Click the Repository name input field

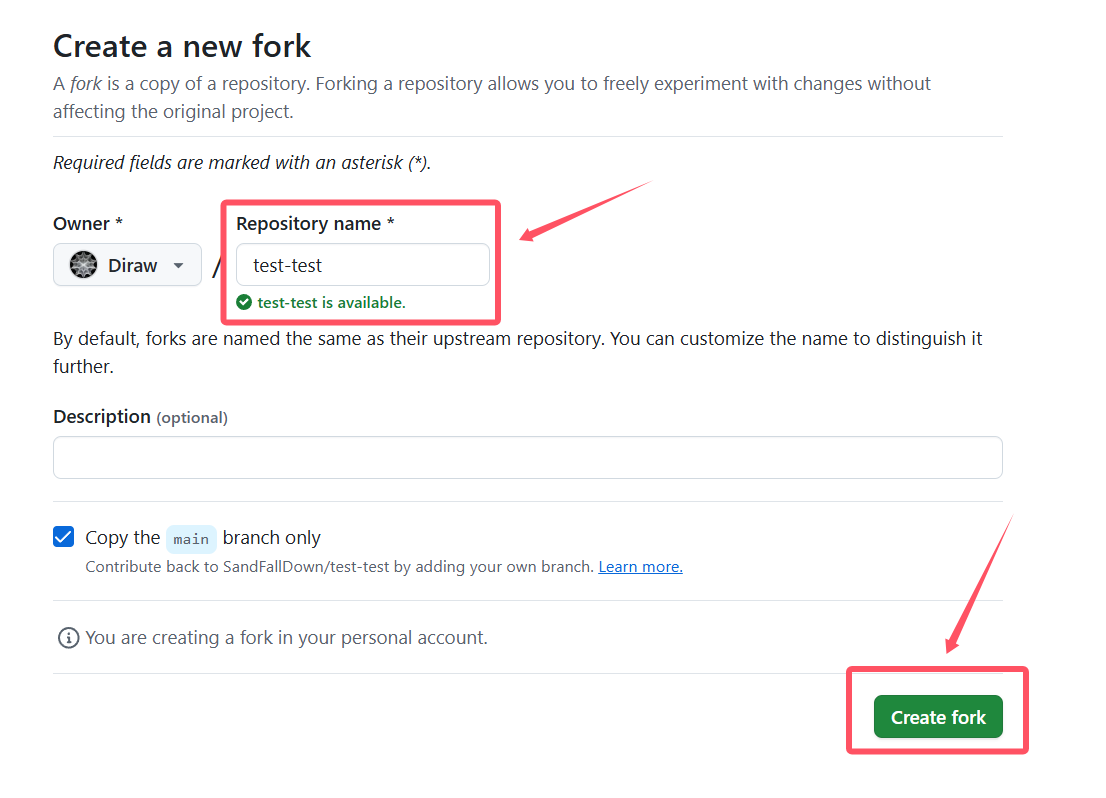click(363, 265)
